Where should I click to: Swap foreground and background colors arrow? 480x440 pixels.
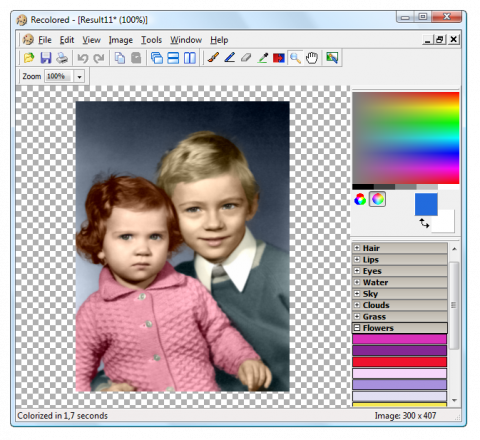424,223
